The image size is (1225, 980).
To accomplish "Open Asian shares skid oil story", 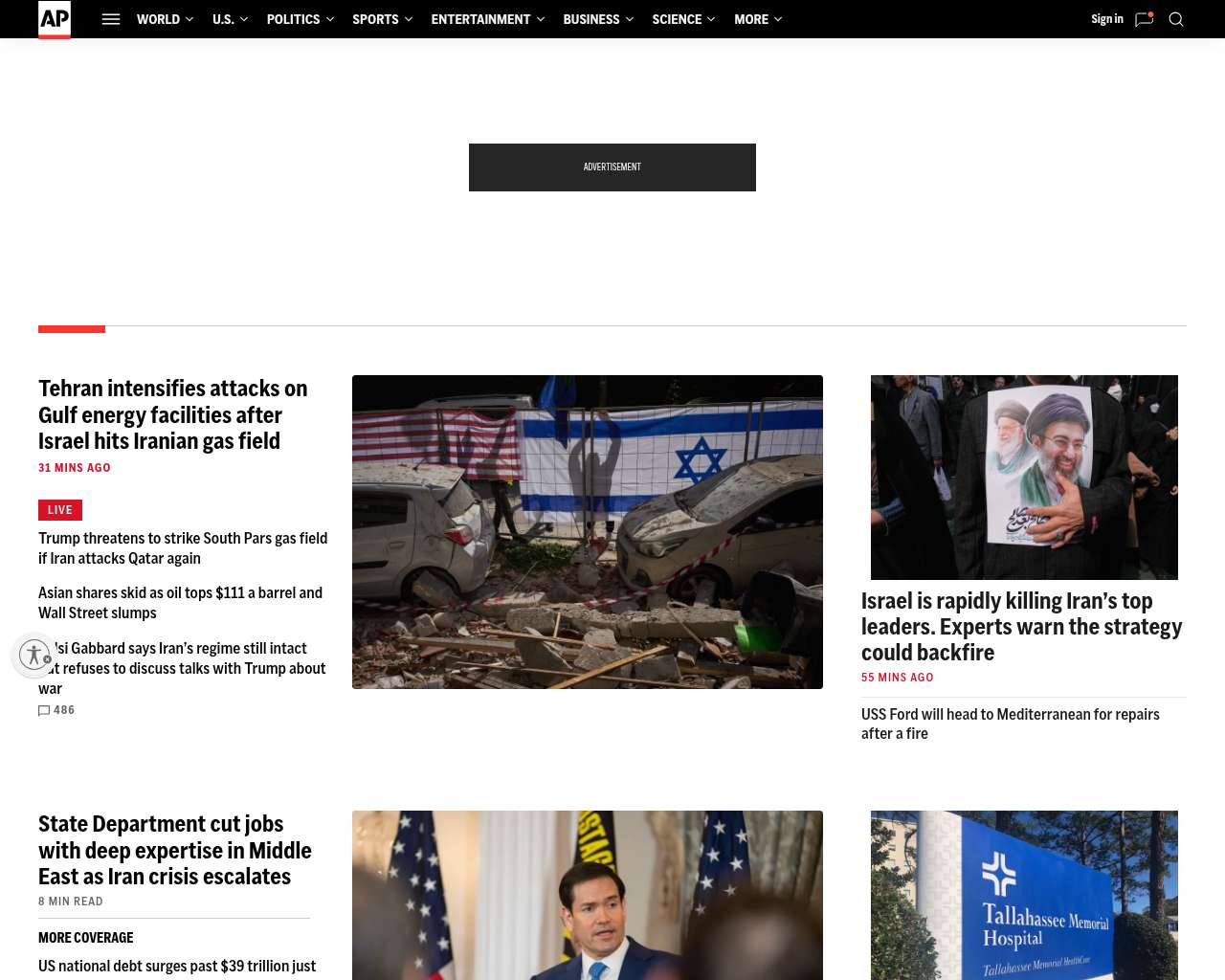I will [x=180, y=603].
